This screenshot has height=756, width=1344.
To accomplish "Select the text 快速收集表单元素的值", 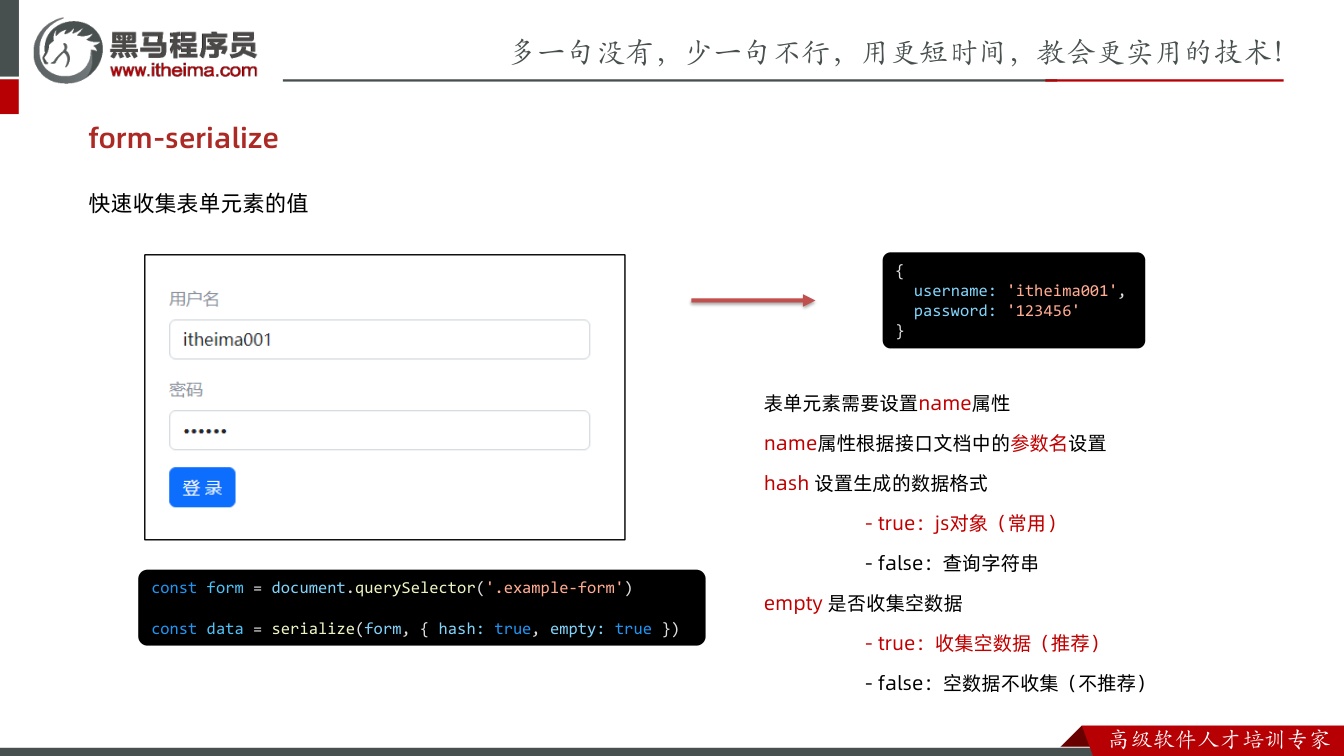I will (x=198, y=203).
